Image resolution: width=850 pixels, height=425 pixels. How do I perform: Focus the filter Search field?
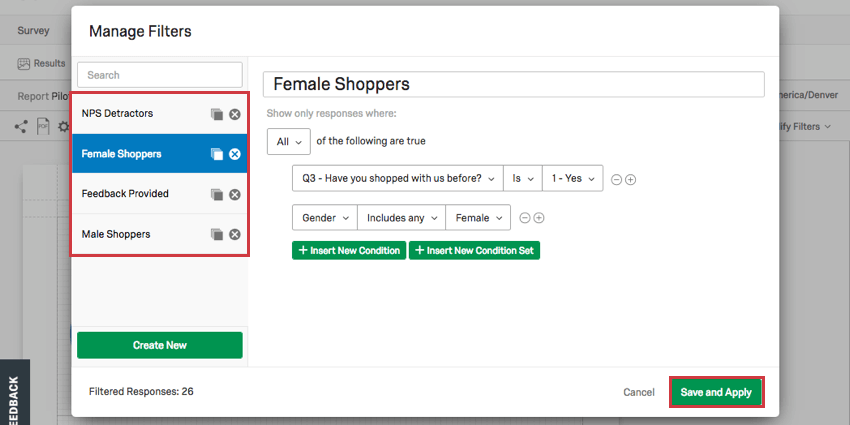pyautogui.click(x=160, y=75)
